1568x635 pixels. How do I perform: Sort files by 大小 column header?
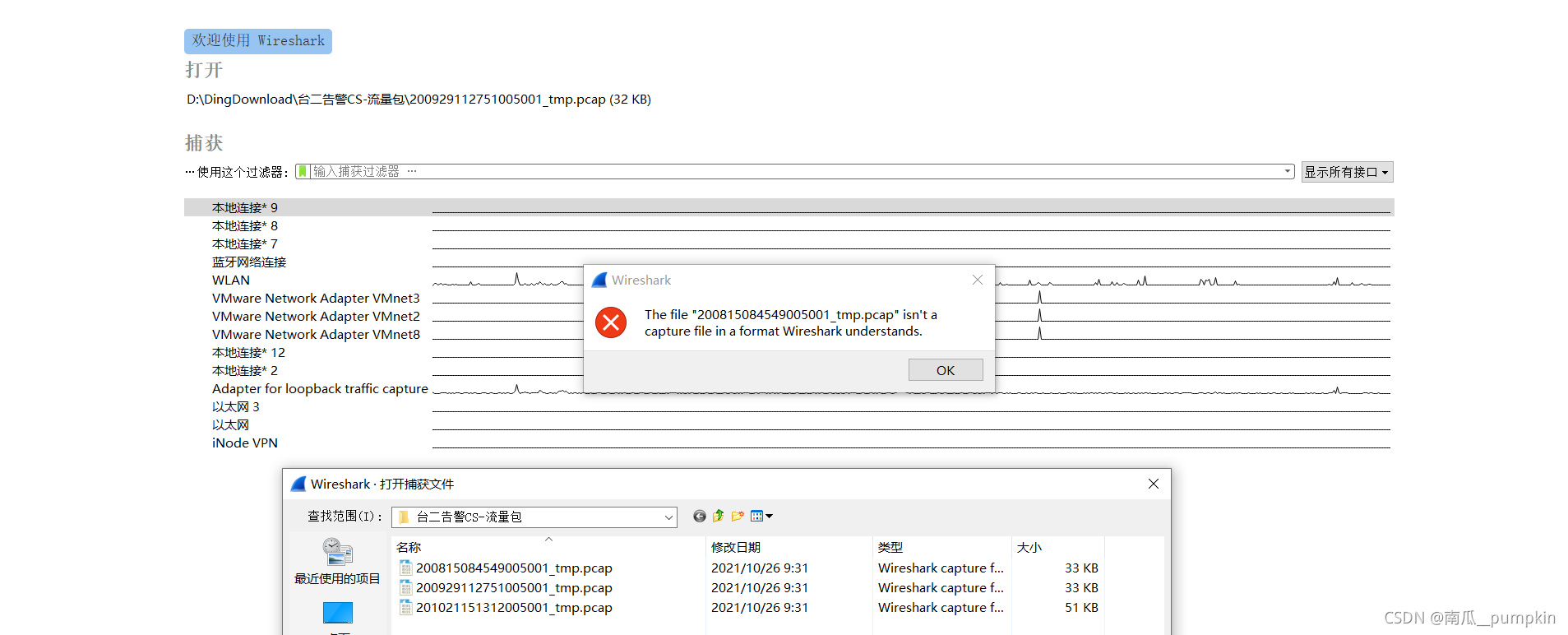(x=1058, y=547)
